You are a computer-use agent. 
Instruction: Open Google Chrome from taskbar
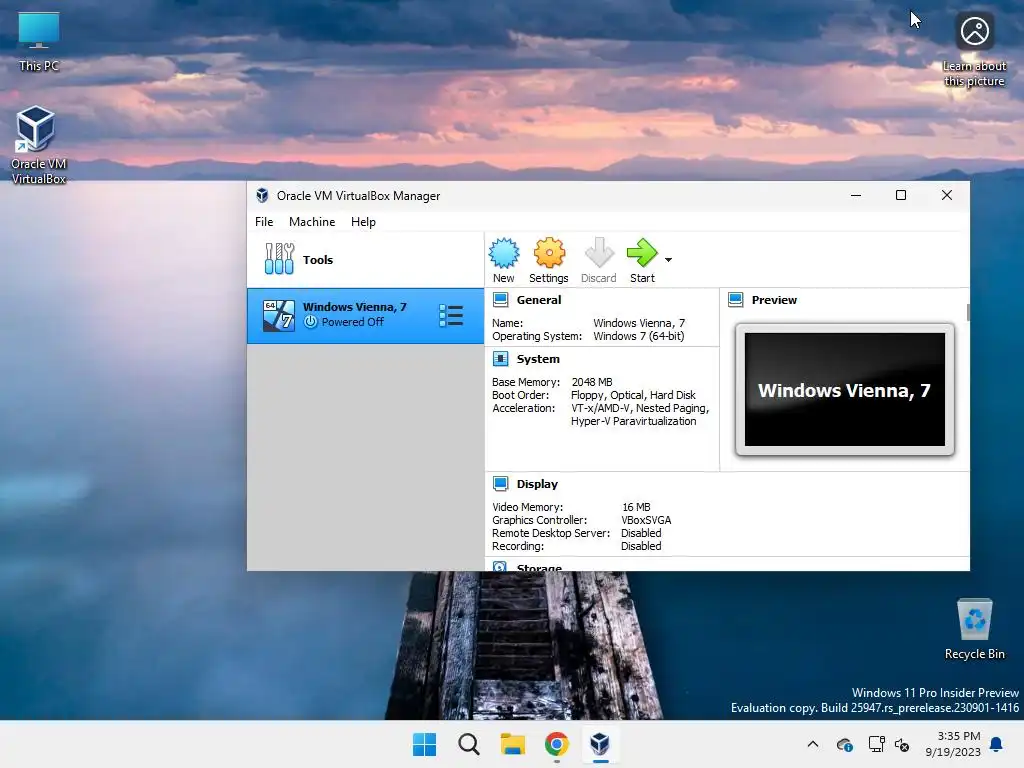tap(556, 744)
